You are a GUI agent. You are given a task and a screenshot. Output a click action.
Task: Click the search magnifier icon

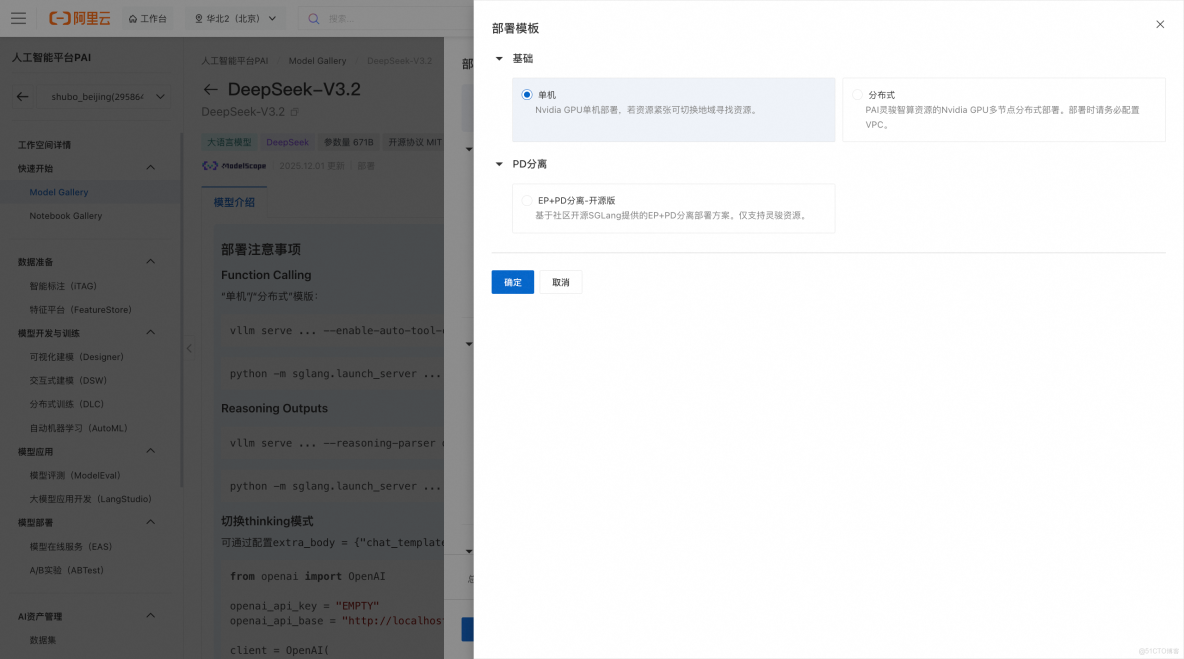pyautogui.click(x=312, y=18)
